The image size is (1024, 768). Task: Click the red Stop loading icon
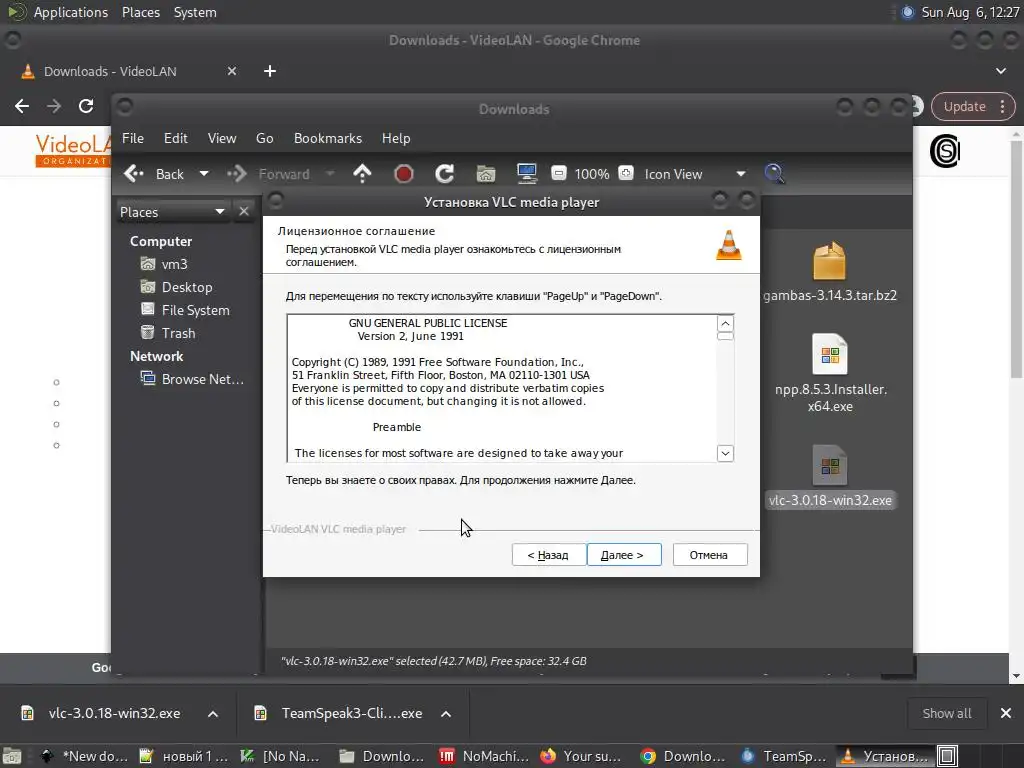click(404, 173)
